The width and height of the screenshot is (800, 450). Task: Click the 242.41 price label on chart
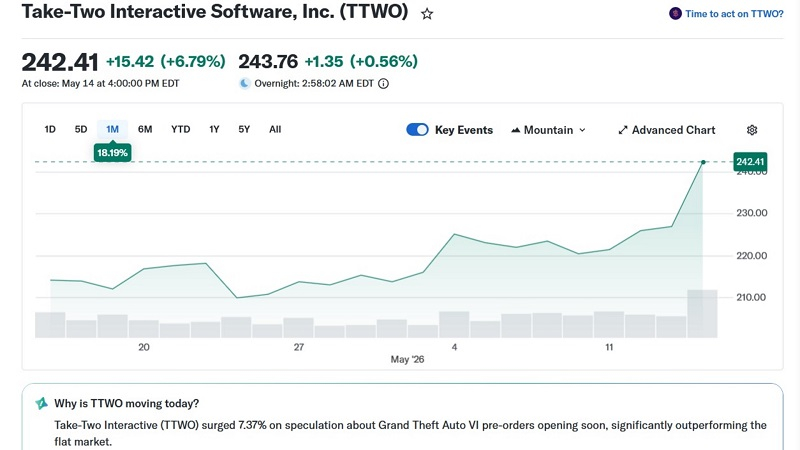(x=750, y=162)
